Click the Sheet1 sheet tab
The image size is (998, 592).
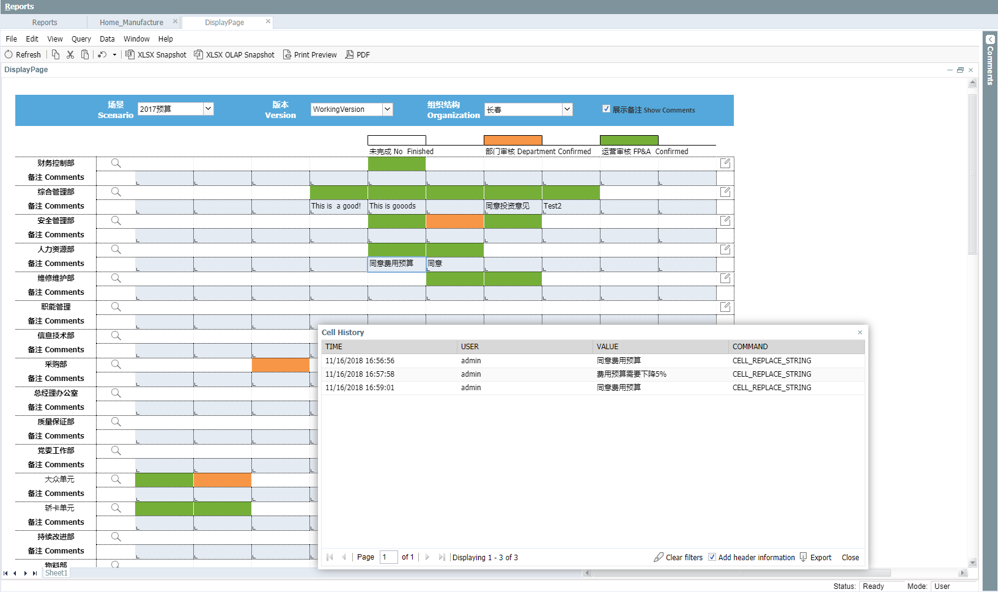click(56, 573)
